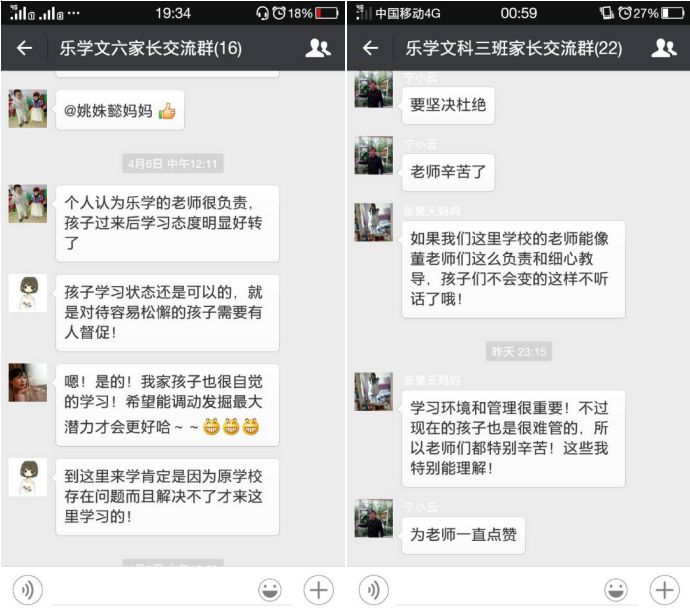Viewport: 690px width, 615px height.
Task: Tap 张昊天妈妈 avatar beside 如果我们这里学校 message
Action: coord(374,222)
